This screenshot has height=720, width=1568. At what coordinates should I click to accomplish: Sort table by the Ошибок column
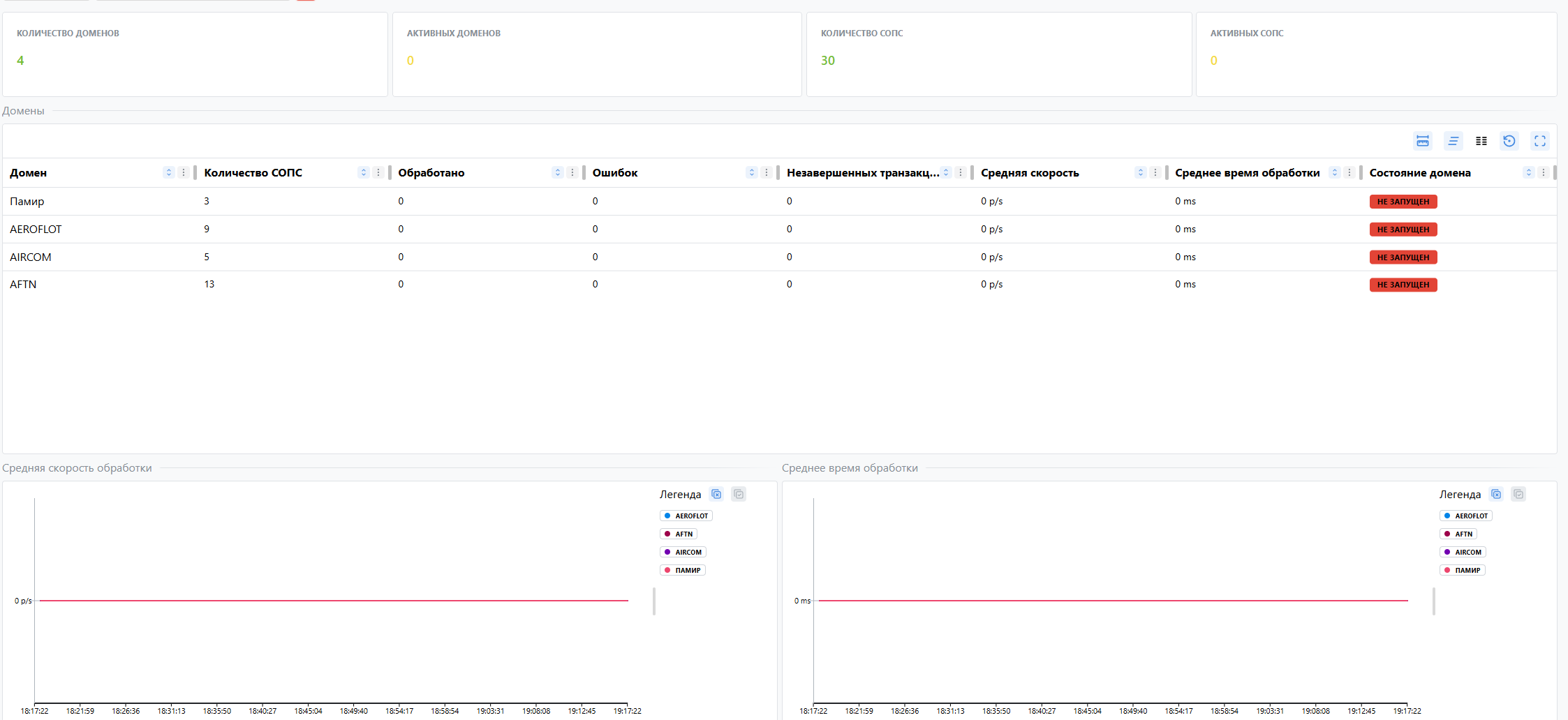click(751, 173)
